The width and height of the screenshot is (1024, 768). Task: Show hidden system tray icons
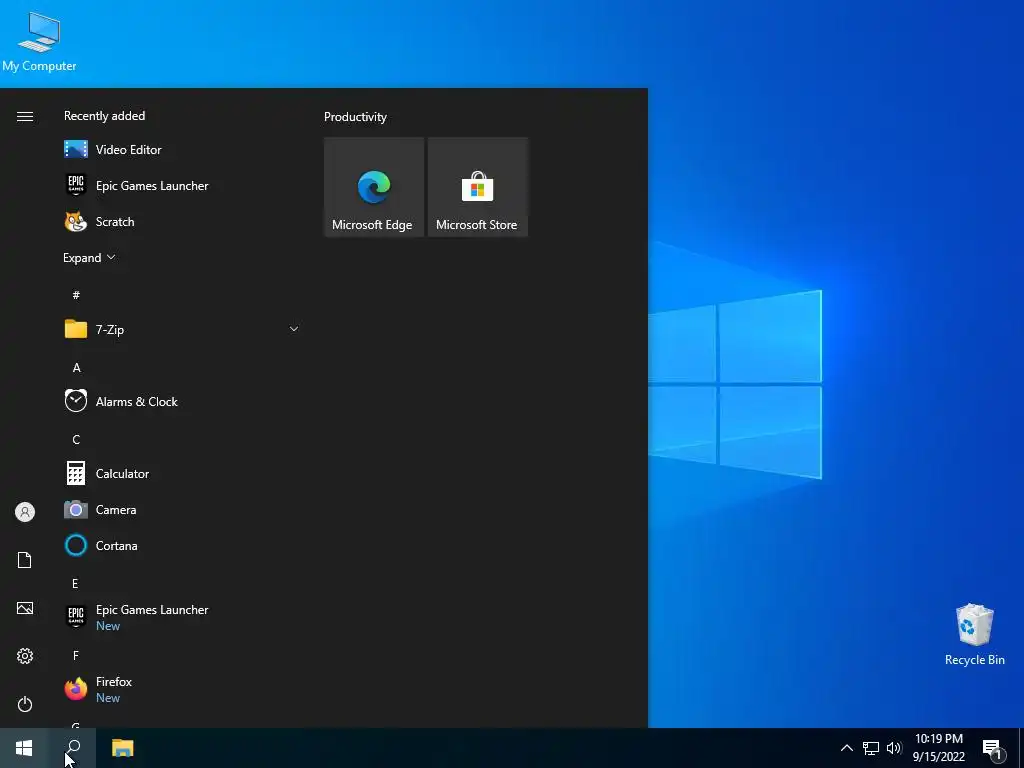pyautogui.click(x=846, y=748)
